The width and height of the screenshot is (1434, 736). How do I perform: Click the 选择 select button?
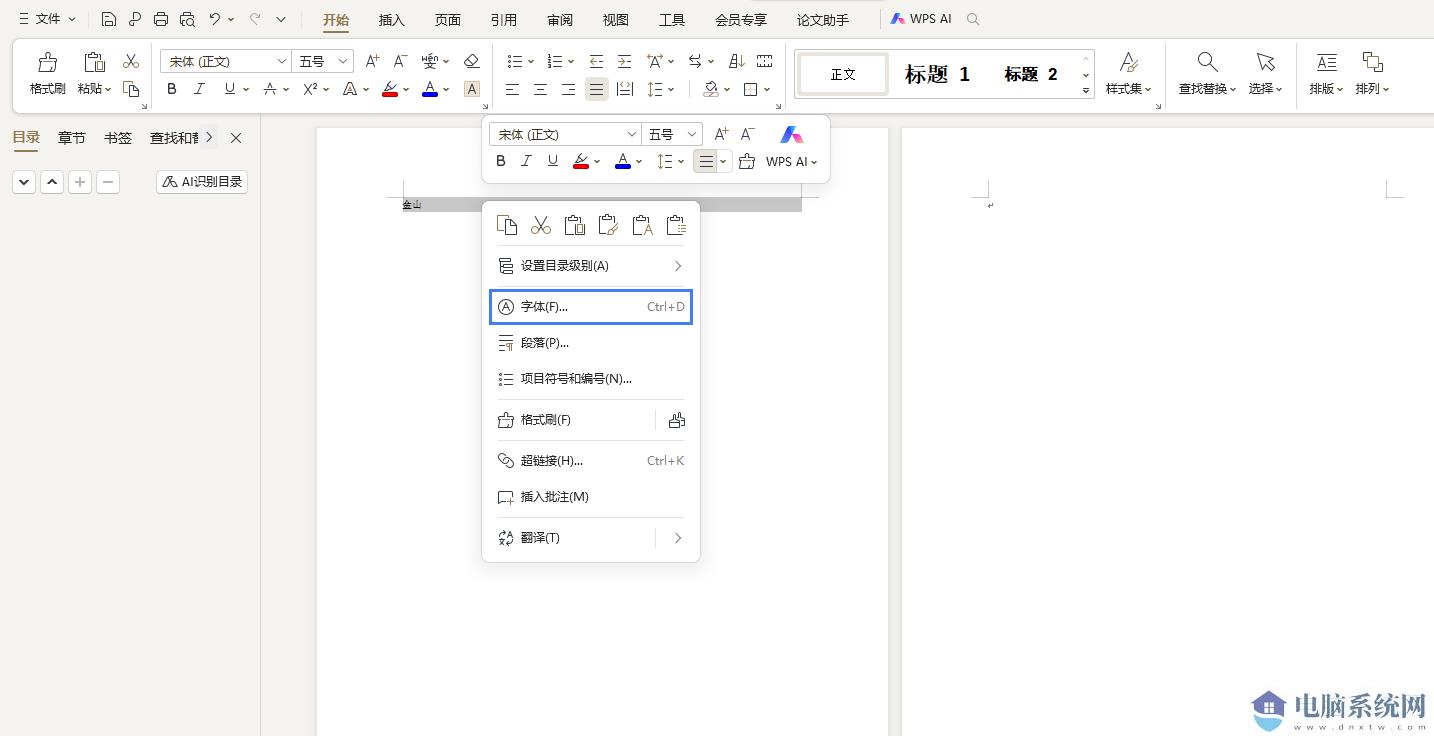click(x=1266, y=74)
